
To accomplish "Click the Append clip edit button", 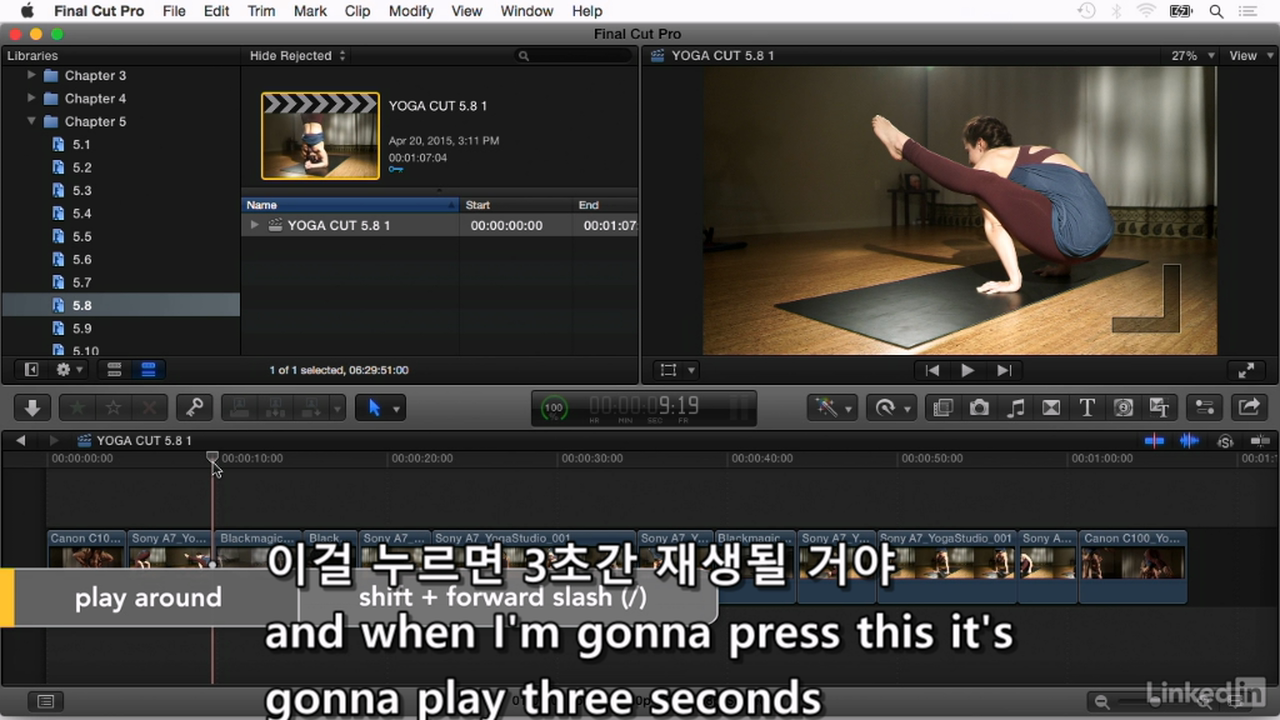I will (311, 407).
